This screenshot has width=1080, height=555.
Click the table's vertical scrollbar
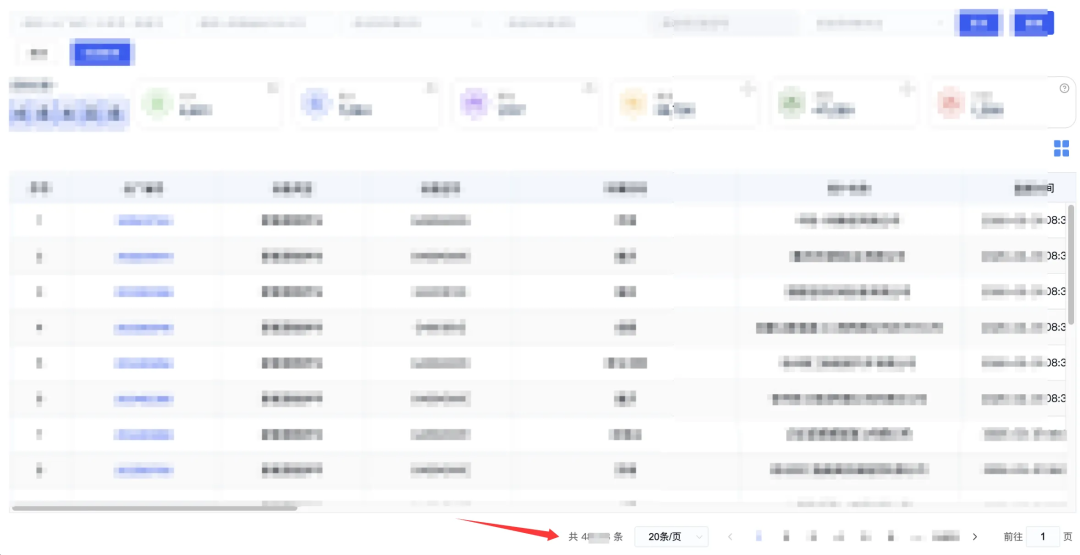click(x=1071, y=264)
